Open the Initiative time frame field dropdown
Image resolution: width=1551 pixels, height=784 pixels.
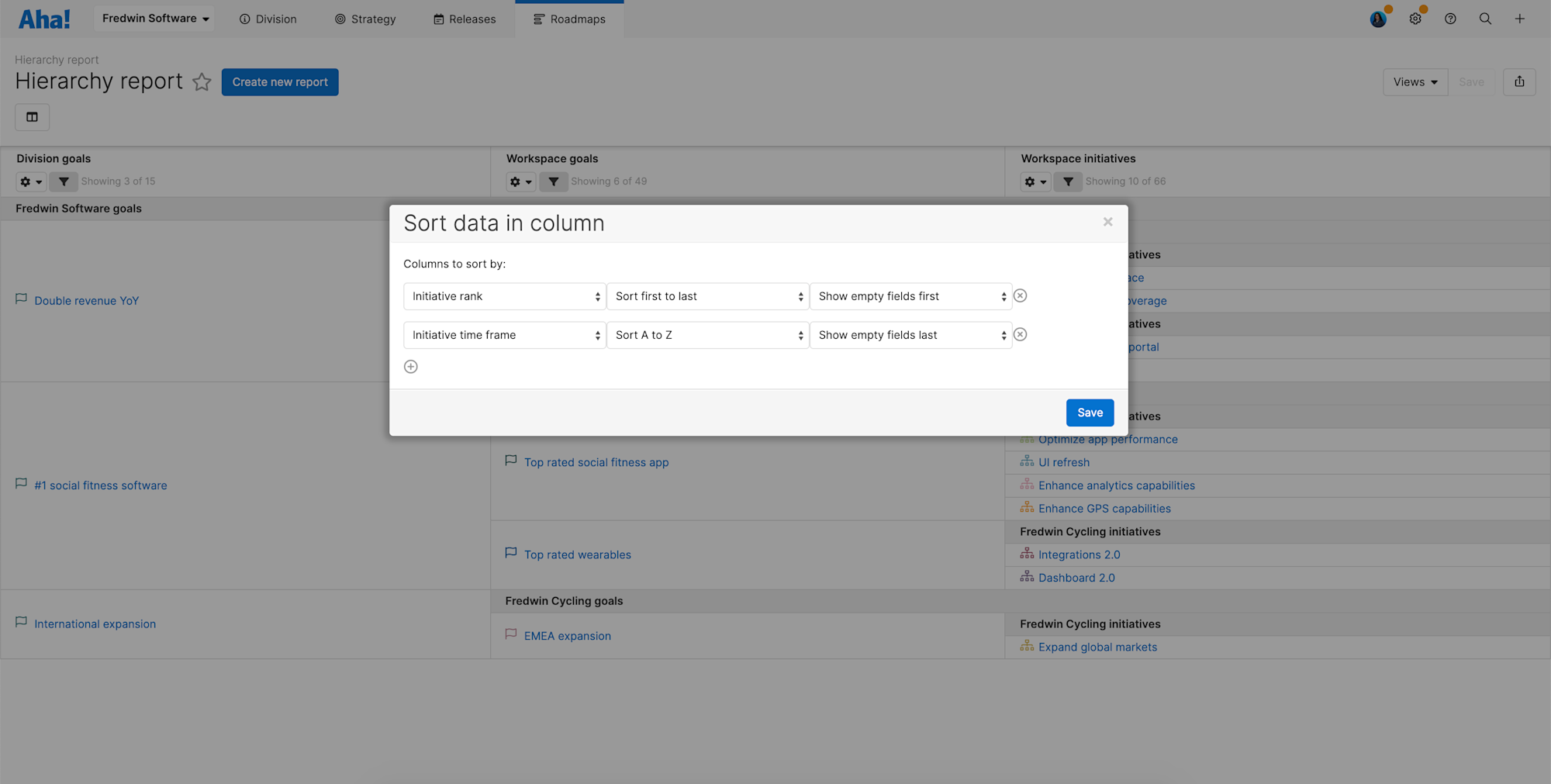[504, 335]
